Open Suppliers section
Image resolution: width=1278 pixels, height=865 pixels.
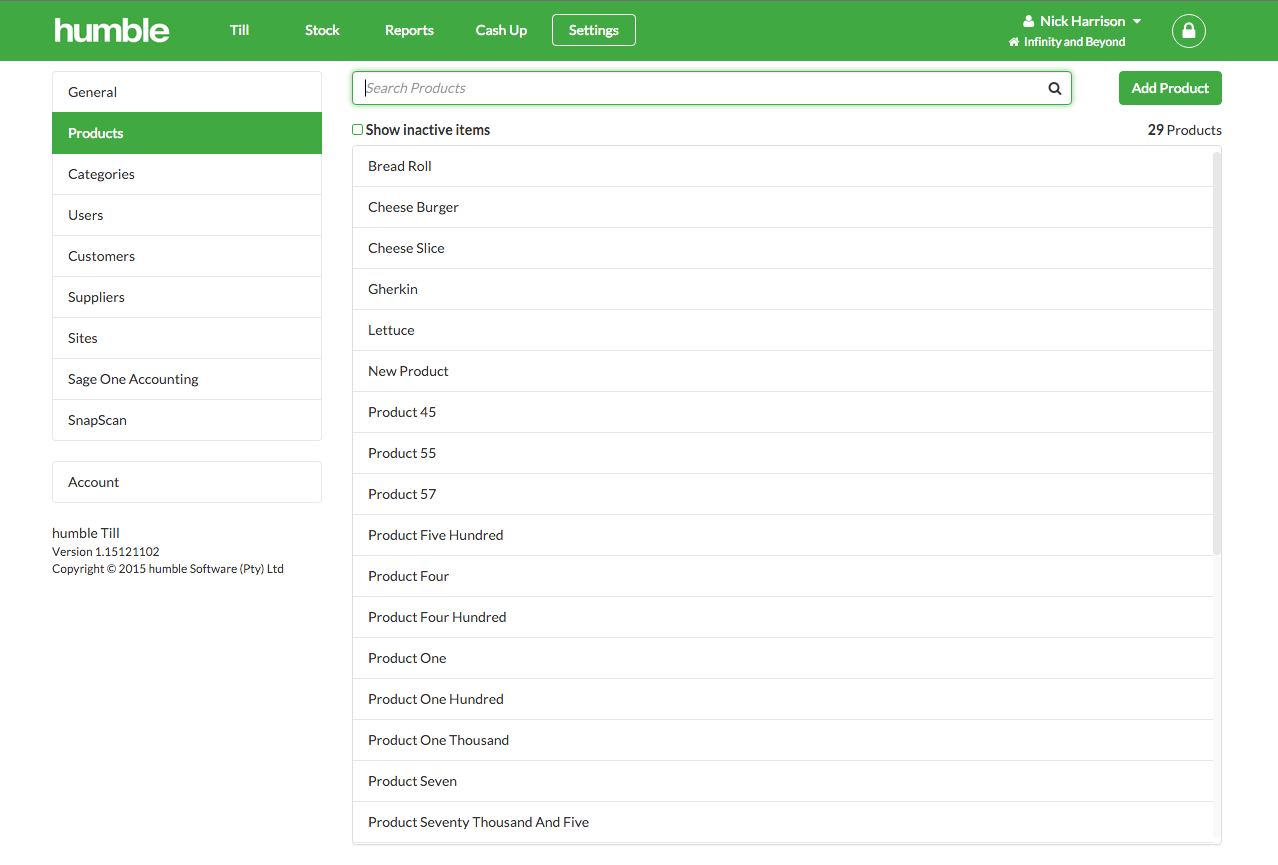tap(187, 297)
